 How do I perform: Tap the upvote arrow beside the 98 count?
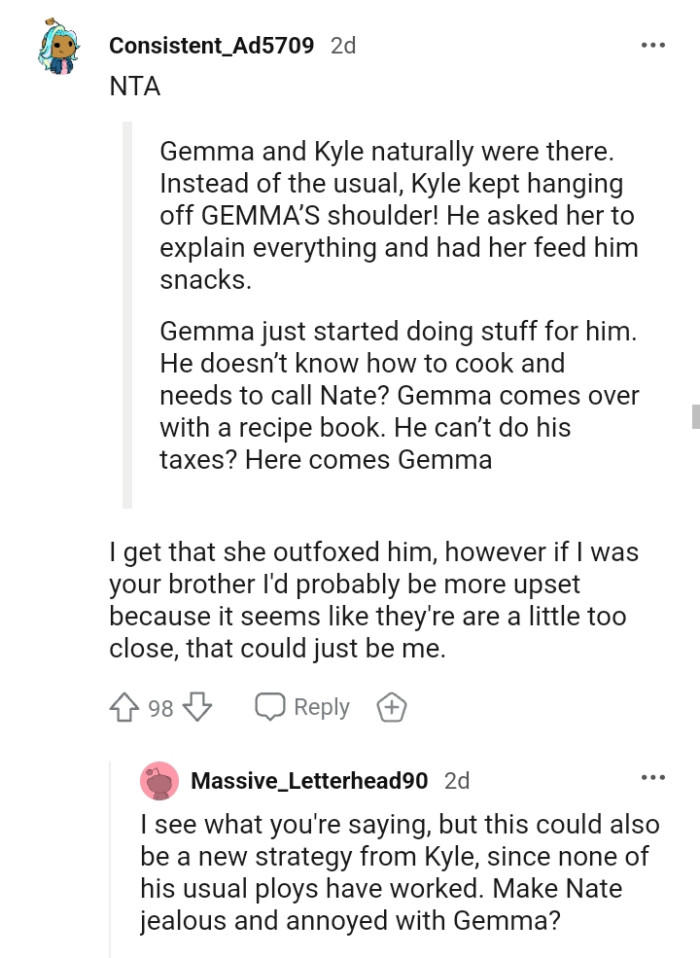click(x=122, y=707)
